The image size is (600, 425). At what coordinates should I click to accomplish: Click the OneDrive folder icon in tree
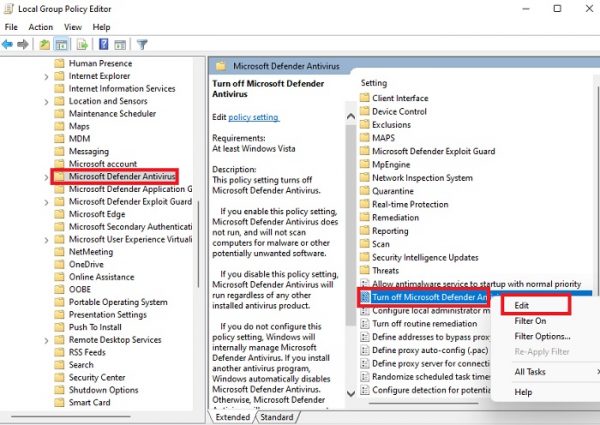point(59,264)
